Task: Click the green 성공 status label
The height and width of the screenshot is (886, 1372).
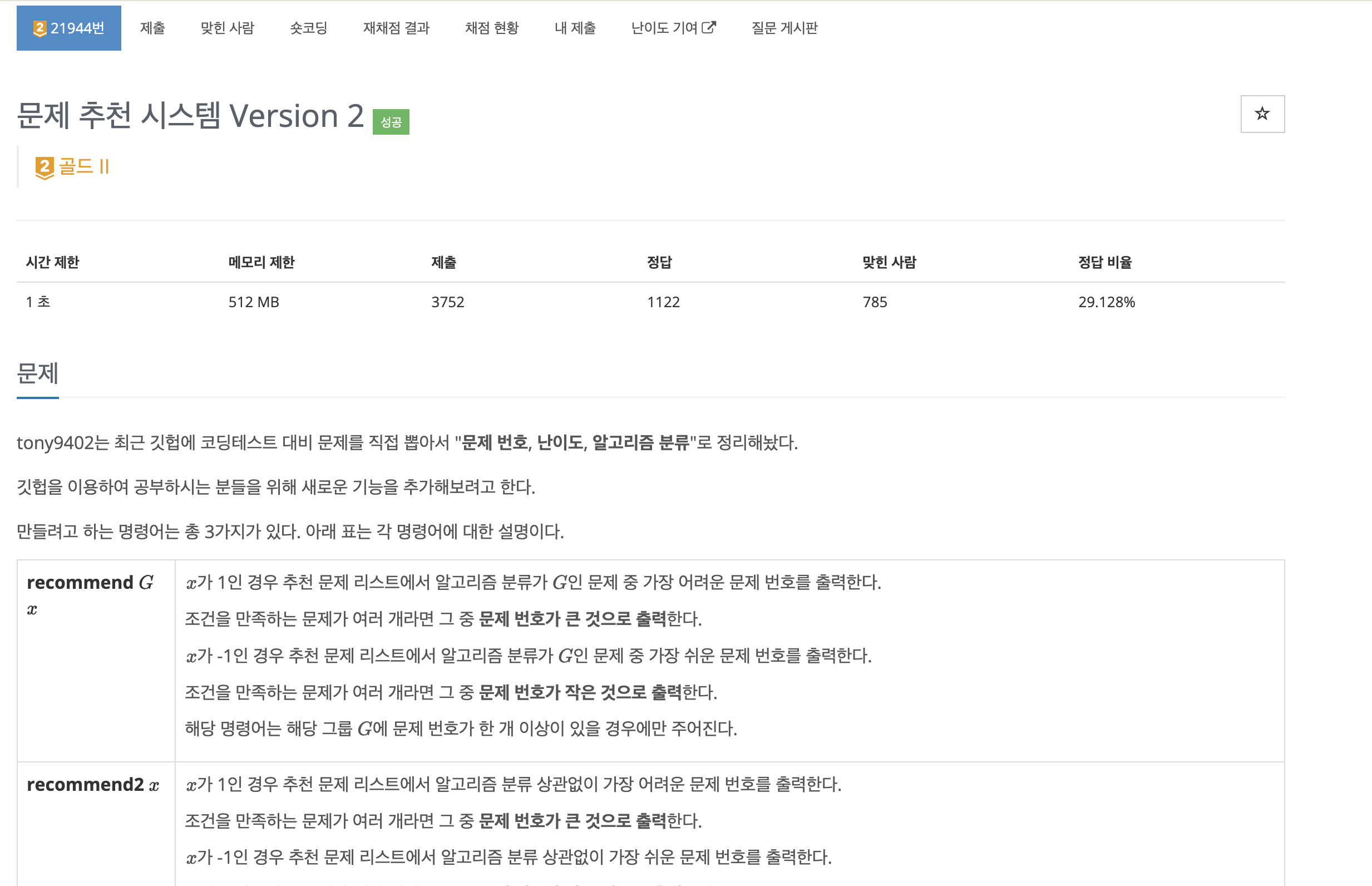Action: [391, 122]
